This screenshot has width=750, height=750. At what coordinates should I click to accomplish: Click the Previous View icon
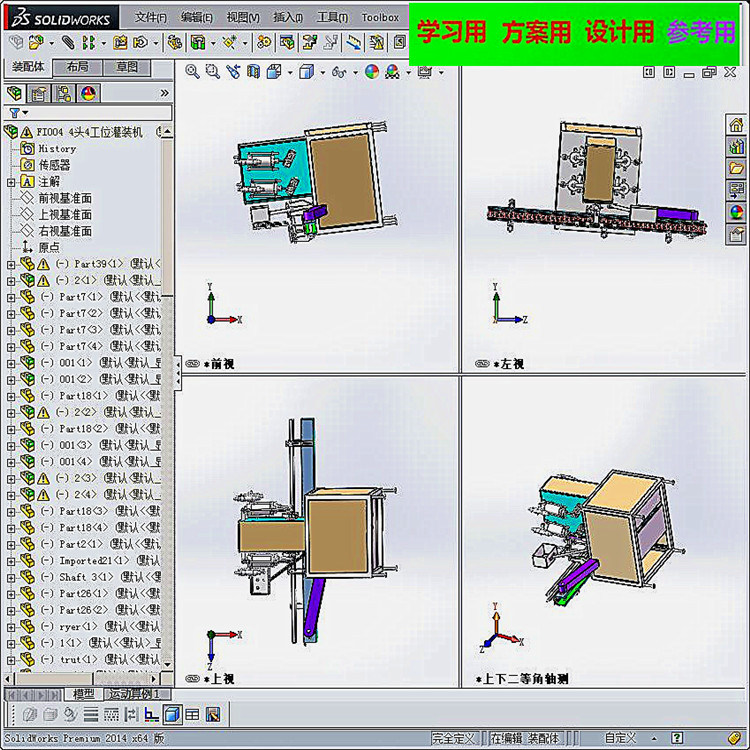coord(233,72)
